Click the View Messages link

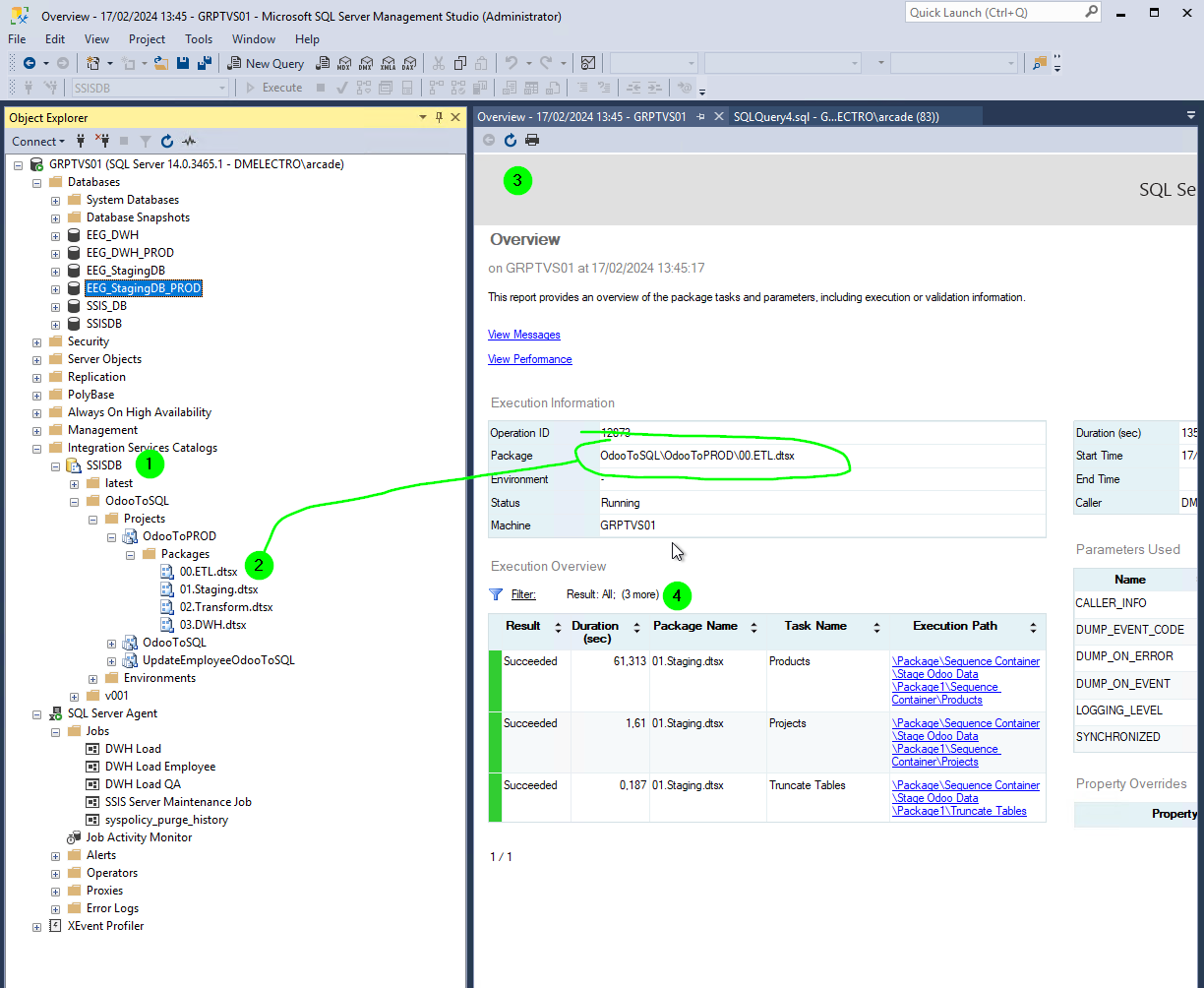[524, 335]
